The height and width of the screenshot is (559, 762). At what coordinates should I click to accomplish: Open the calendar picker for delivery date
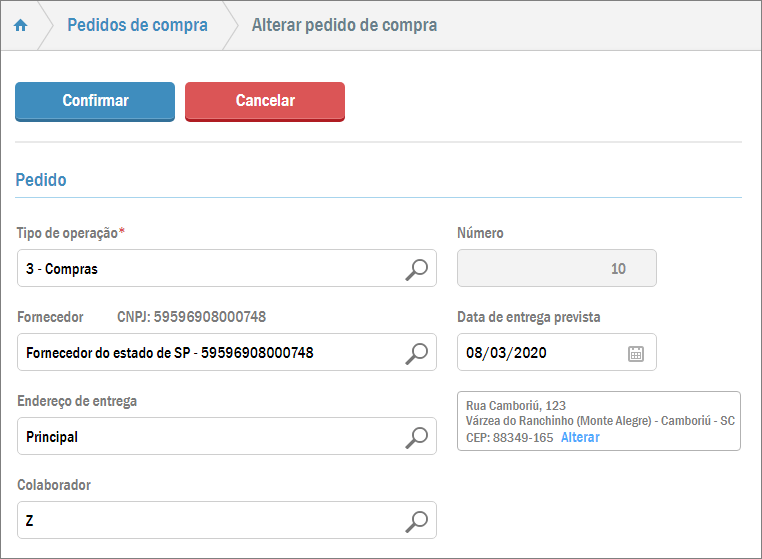pyautogui.click(x=636, y=353)
